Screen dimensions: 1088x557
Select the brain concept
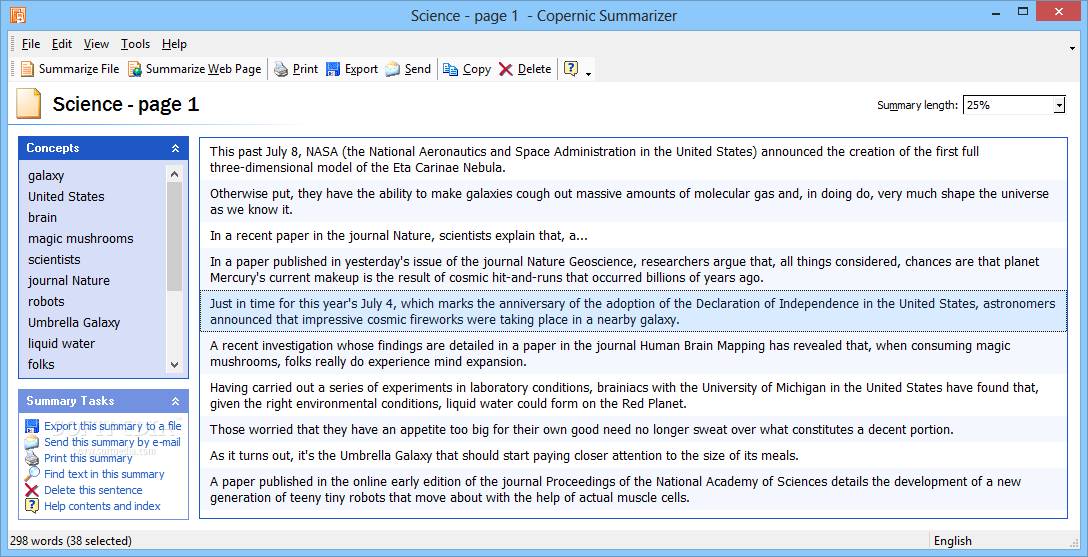42,217
